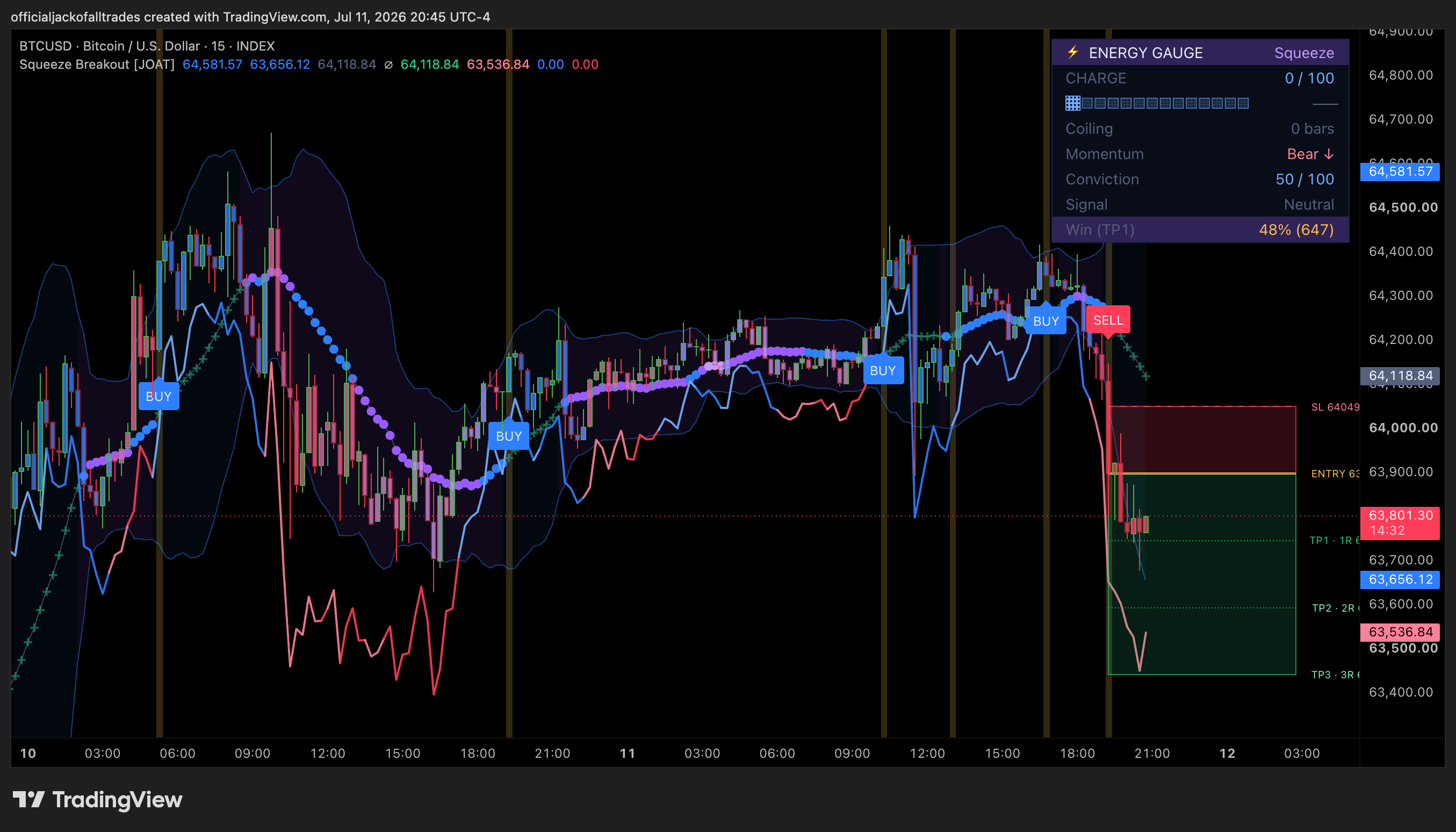This screenshot has width=1456, height=832.
Task: Click the red stop-loss risk zone
Action: pos(1202,440)
